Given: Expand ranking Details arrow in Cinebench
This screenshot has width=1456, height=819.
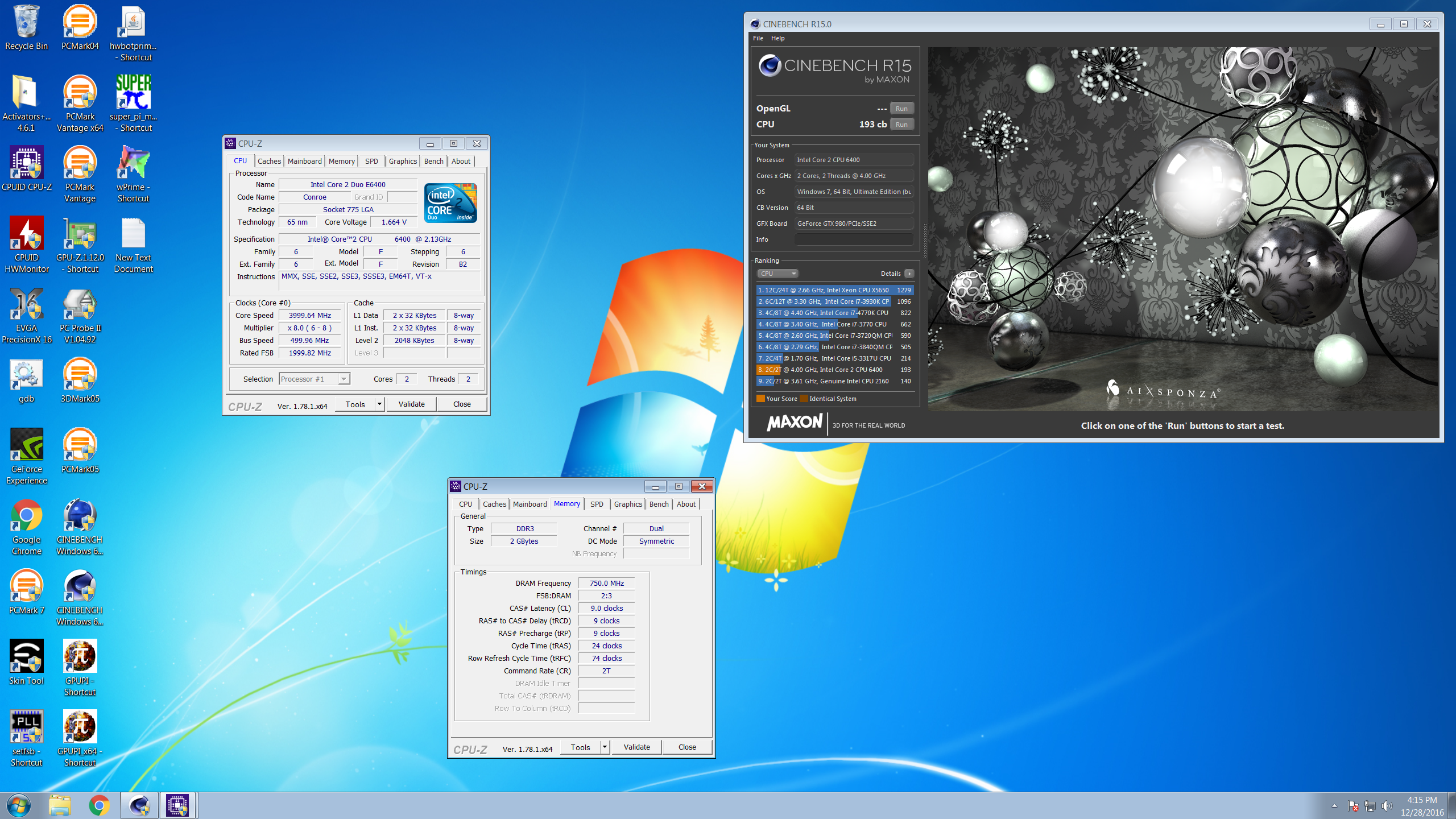Looking at the screenshot, I should click(909, 274).
